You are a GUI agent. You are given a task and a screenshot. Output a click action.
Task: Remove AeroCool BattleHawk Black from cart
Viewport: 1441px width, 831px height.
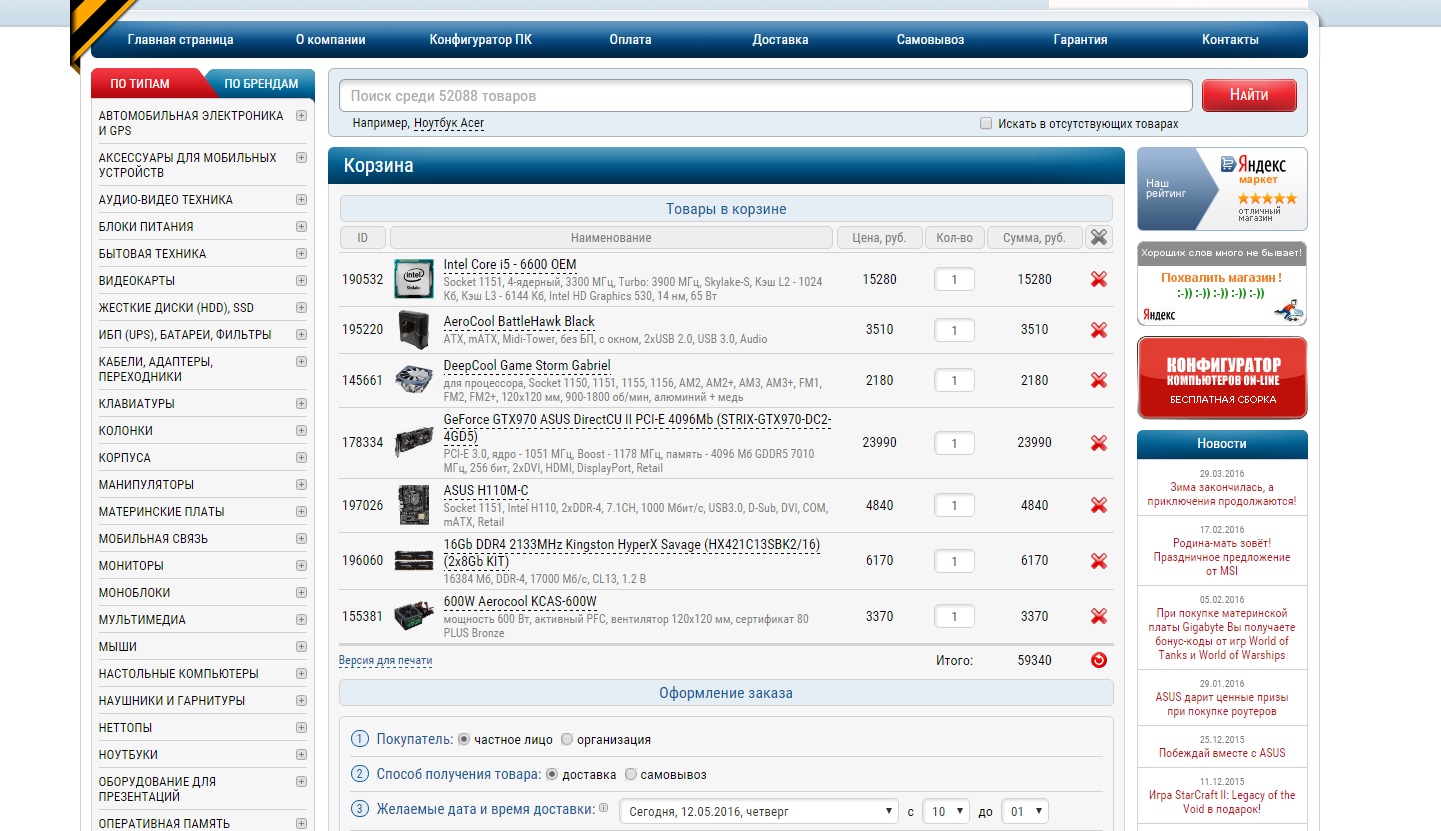tap(1099, 330)
